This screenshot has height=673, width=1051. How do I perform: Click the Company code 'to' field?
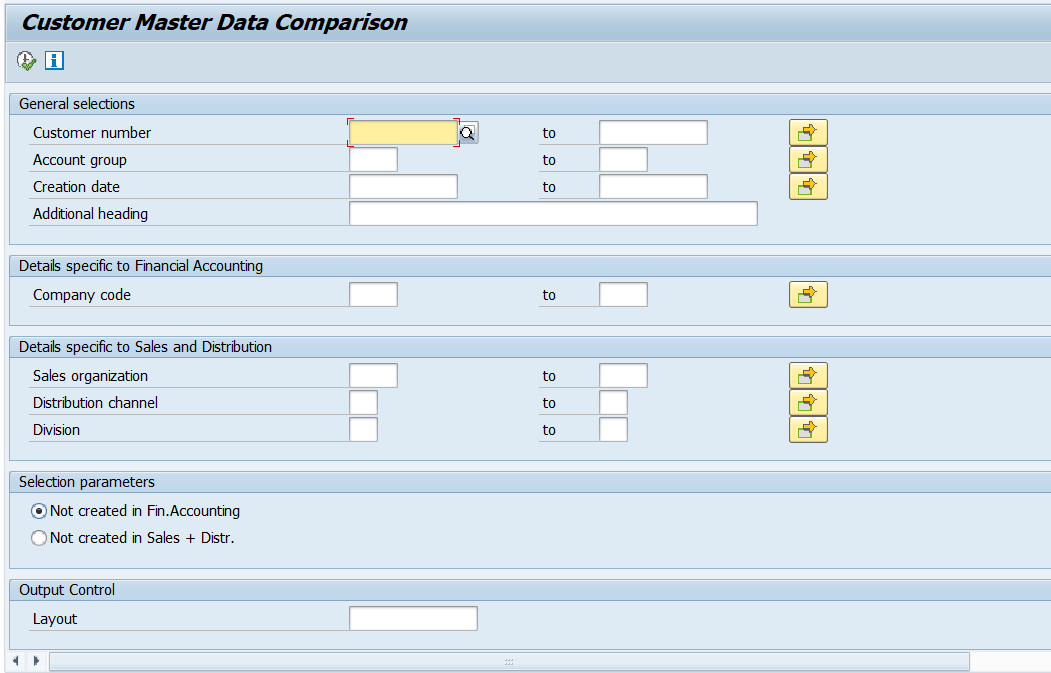point(622,294)
